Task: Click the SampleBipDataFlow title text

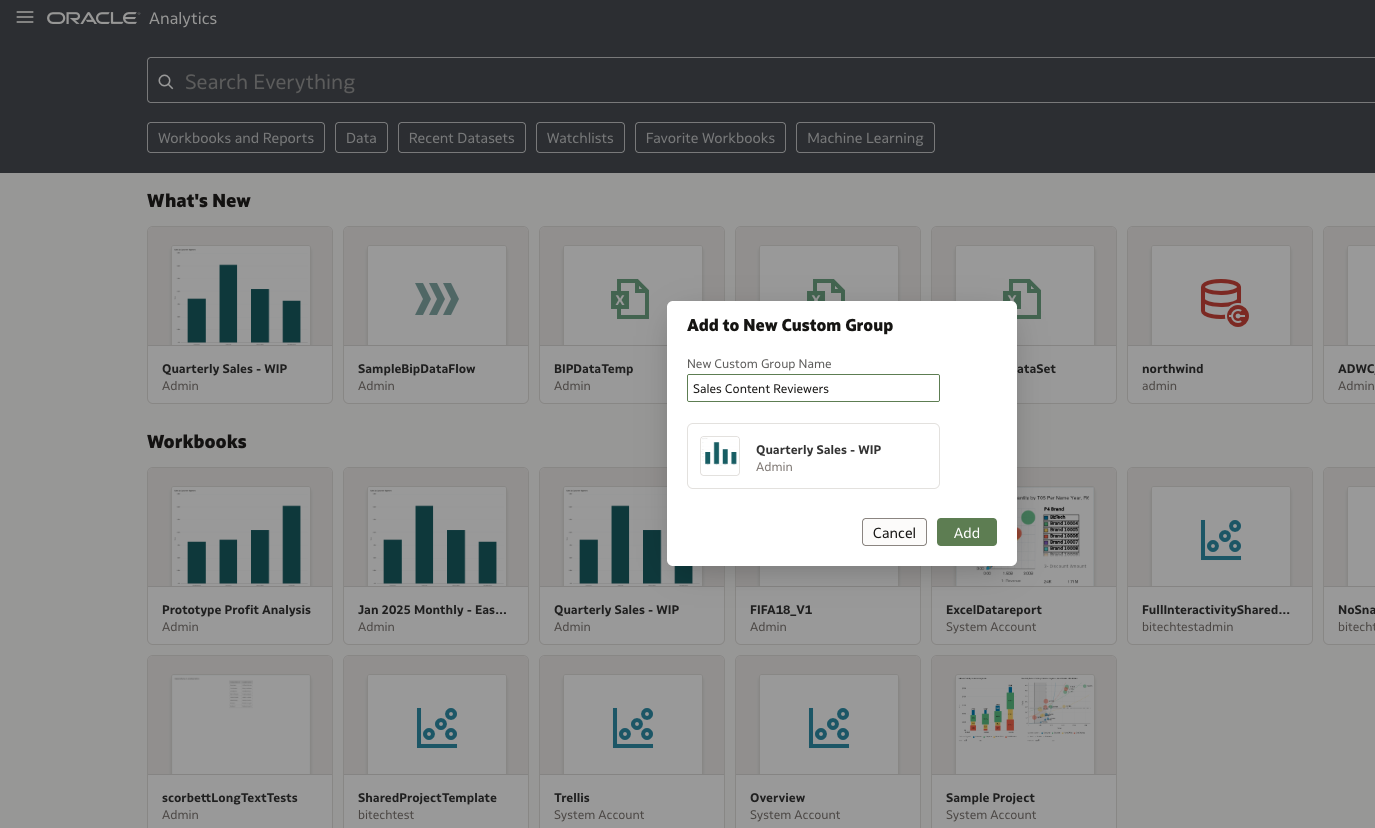Action: pyautogui.click(x=417, y=369)
